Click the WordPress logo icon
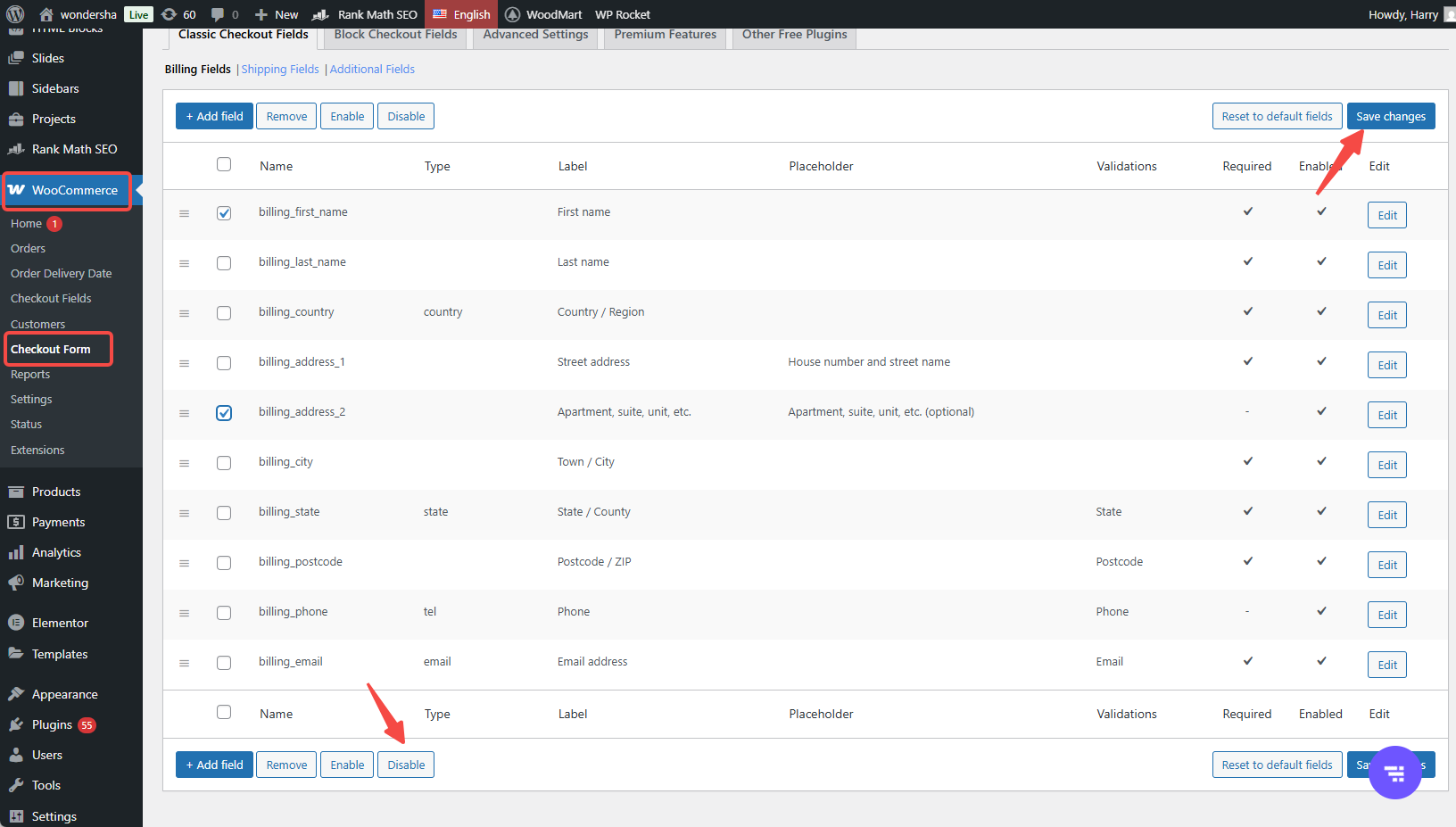This screenshot has width=1456, height=827. coord(15,14)
